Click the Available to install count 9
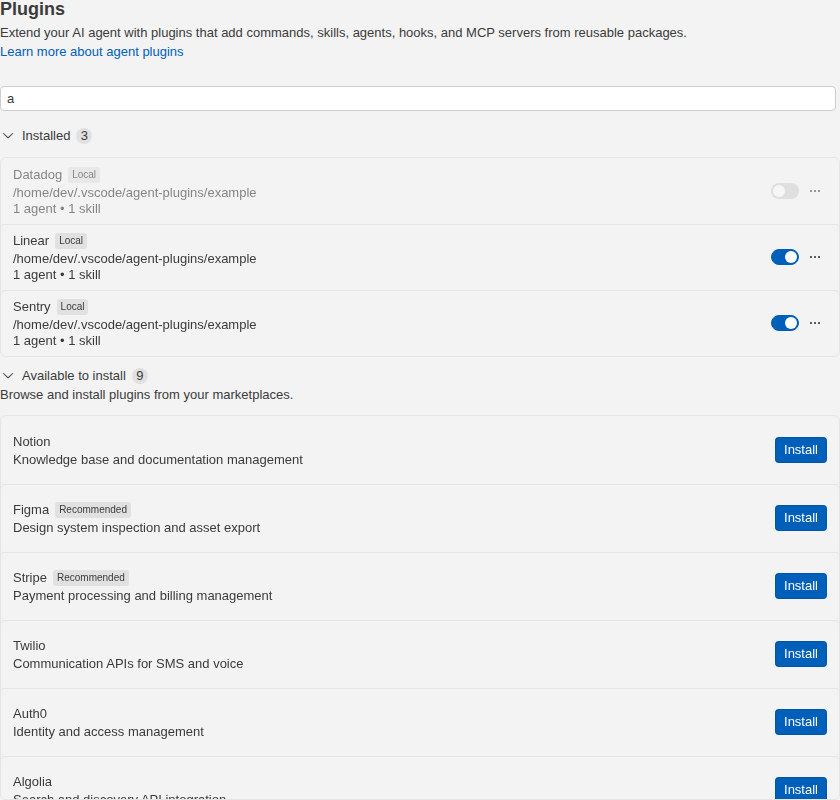840x800 pixels. click(140, 376)
